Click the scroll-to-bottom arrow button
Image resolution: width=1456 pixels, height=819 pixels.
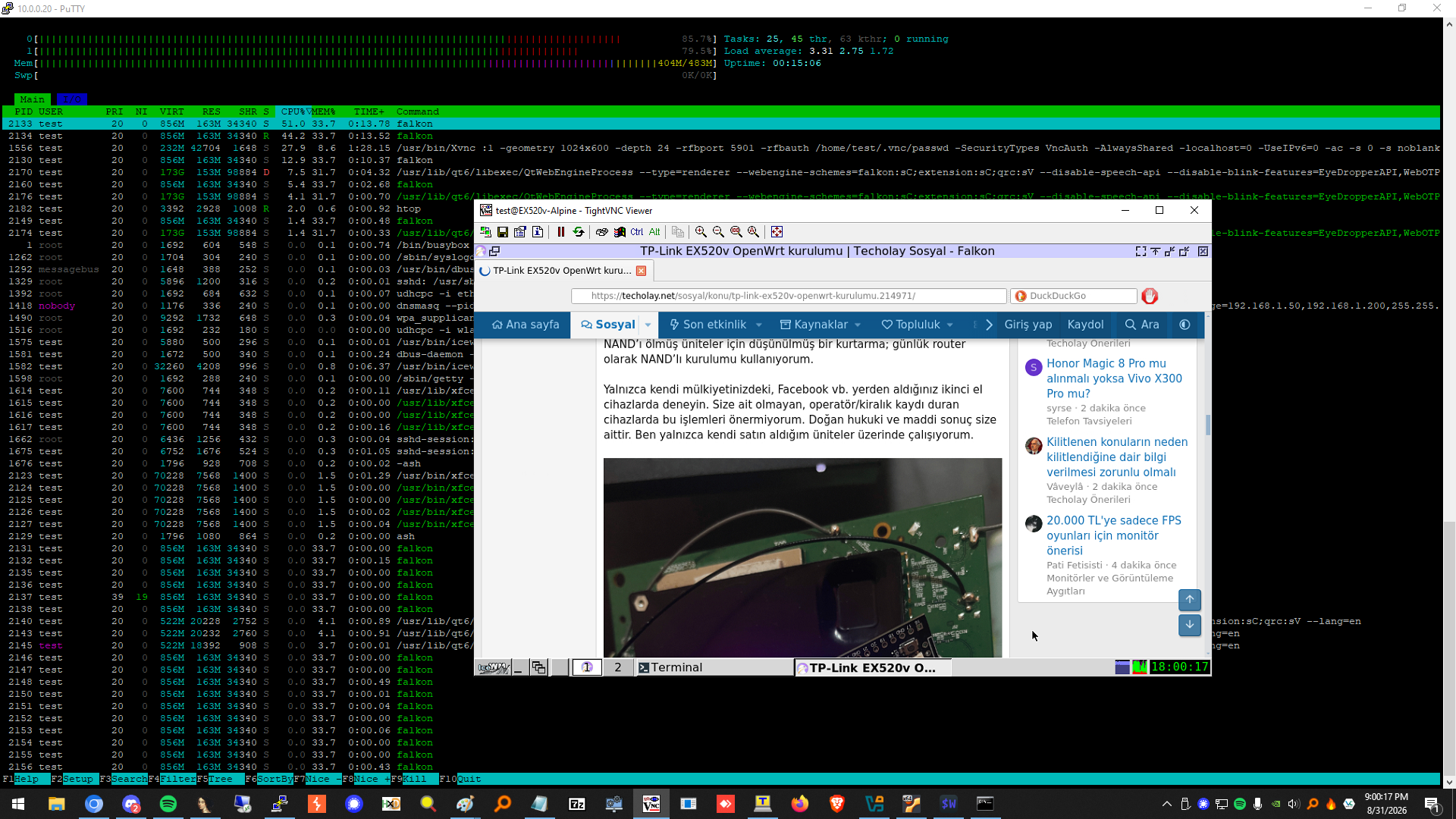1190,625
